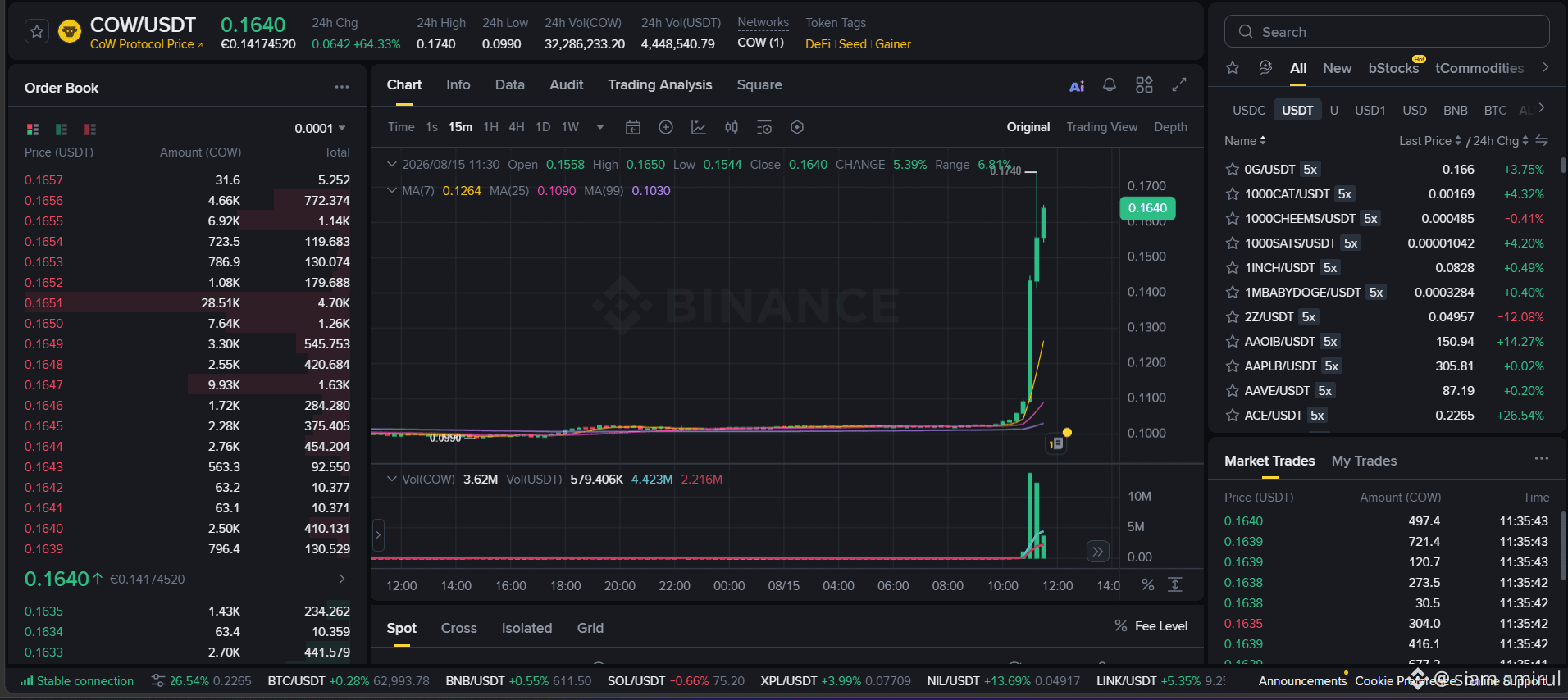
Task: Toggle percentage scale on chart
Action: [1148, 584]
